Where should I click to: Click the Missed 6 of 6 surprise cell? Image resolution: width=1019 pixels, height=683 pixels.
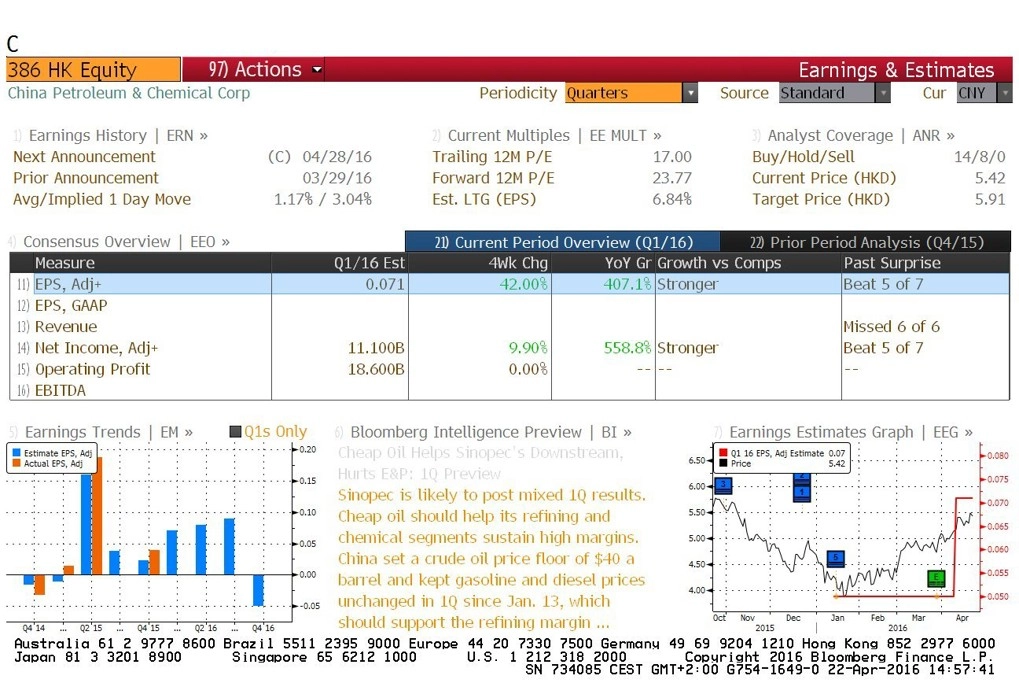(892, 327)
